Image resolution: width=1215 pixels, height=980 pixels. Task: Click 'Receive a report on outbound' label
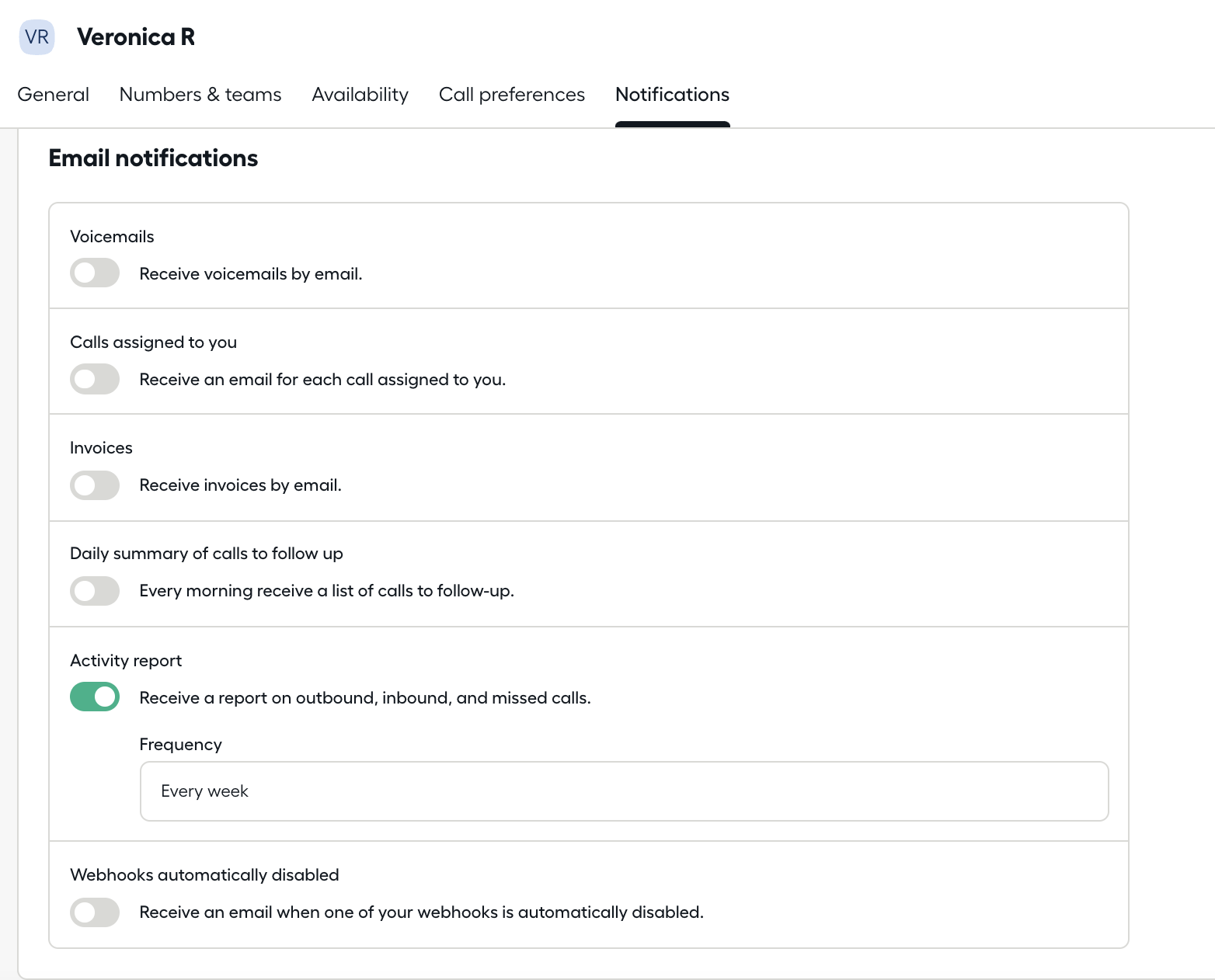pyautogui.click(x=365, y=698)
